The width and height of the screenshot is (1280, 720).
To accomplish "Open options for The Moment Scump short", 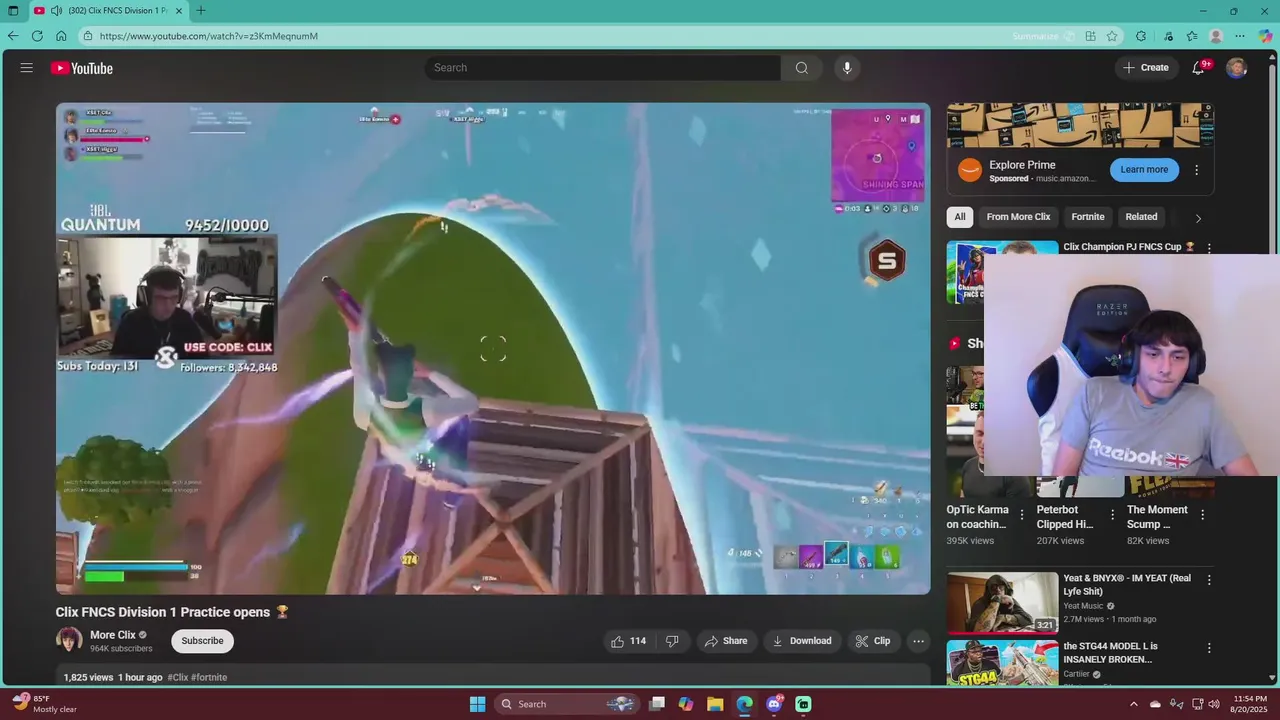I will tap(1202, 515).
